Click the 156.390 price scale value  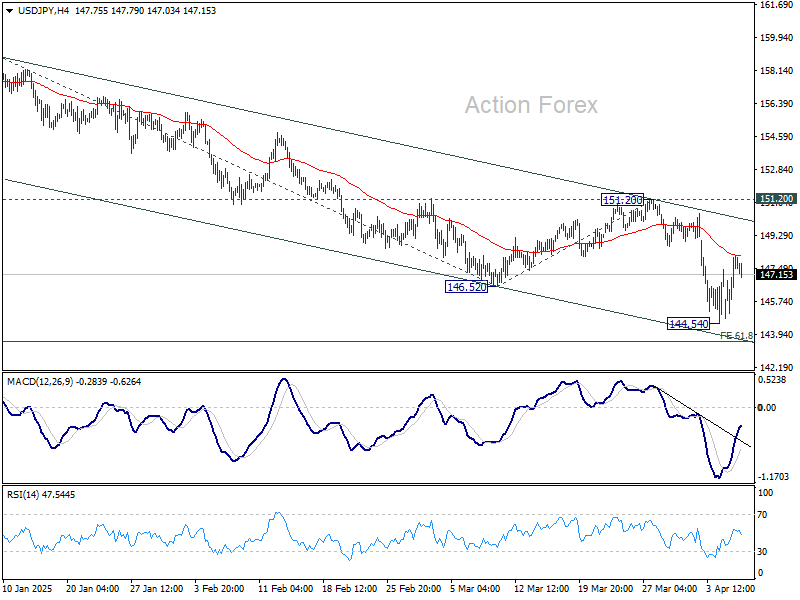[x=777, y=104]
